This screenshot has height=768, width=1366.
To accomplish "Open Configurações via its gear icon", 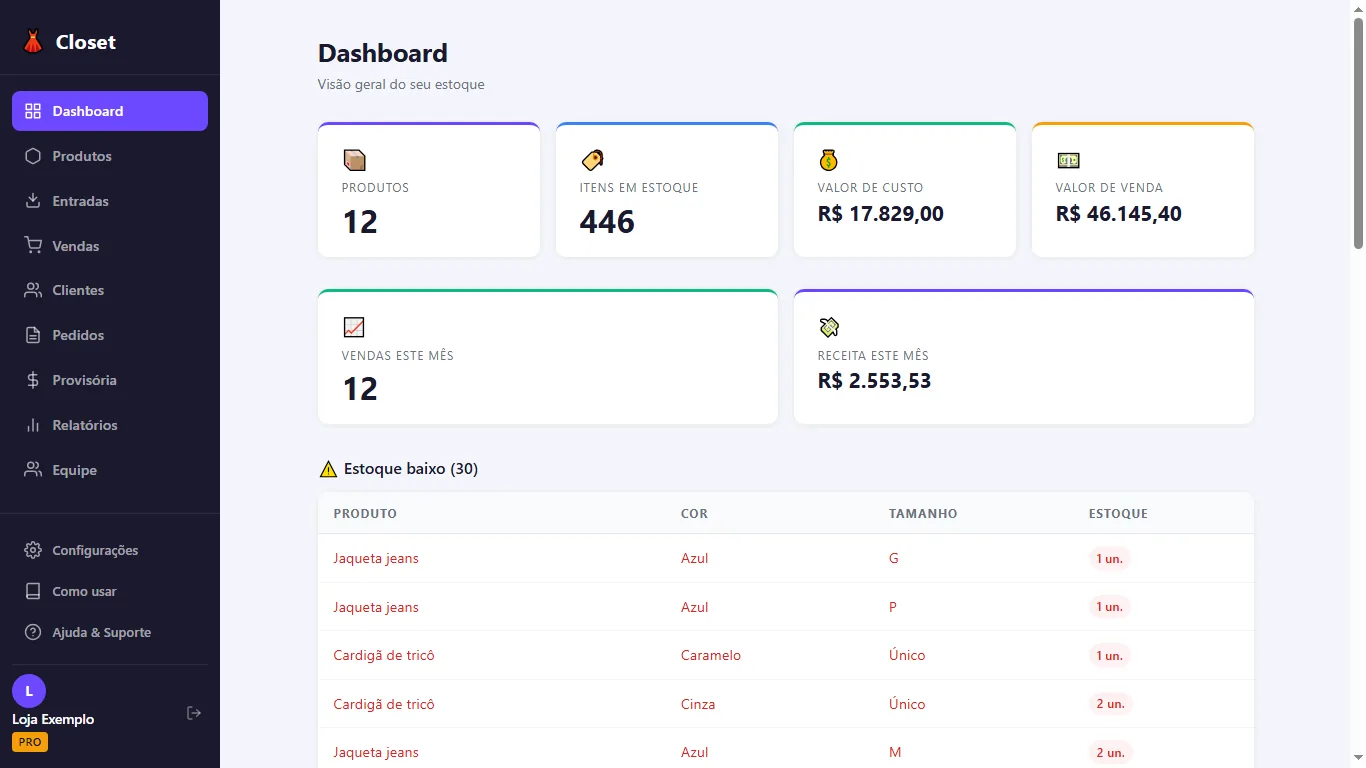I will tap(33, 550).
